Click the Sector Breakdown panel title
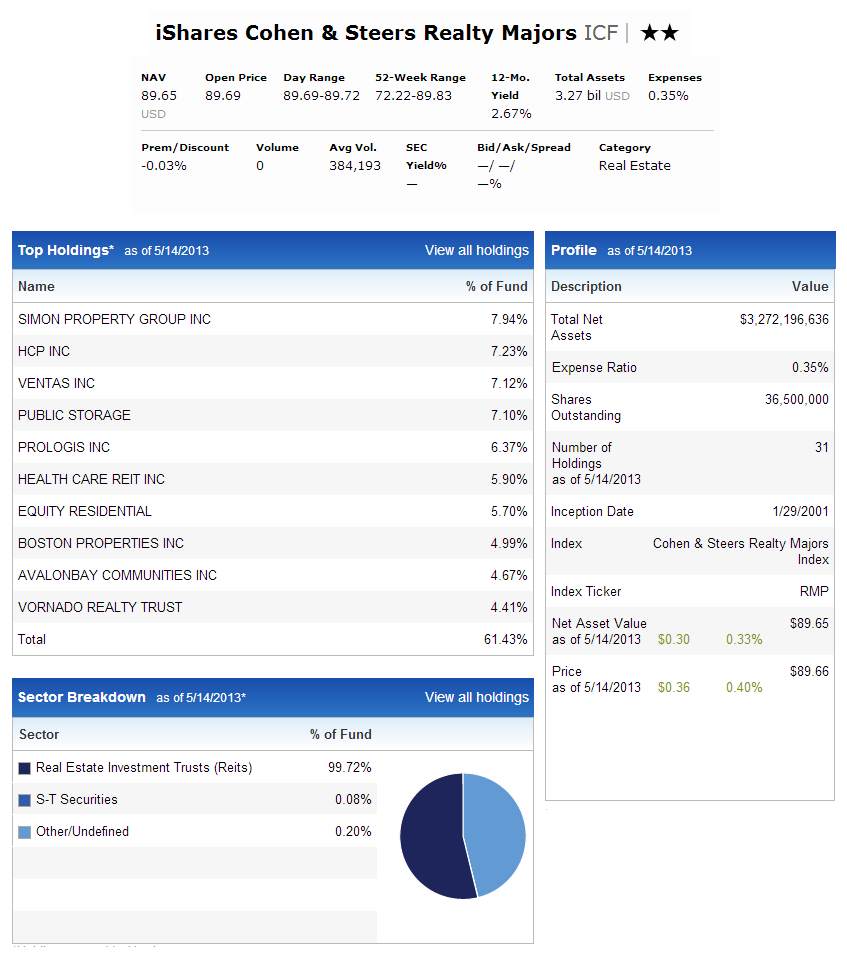 (81, 697)
